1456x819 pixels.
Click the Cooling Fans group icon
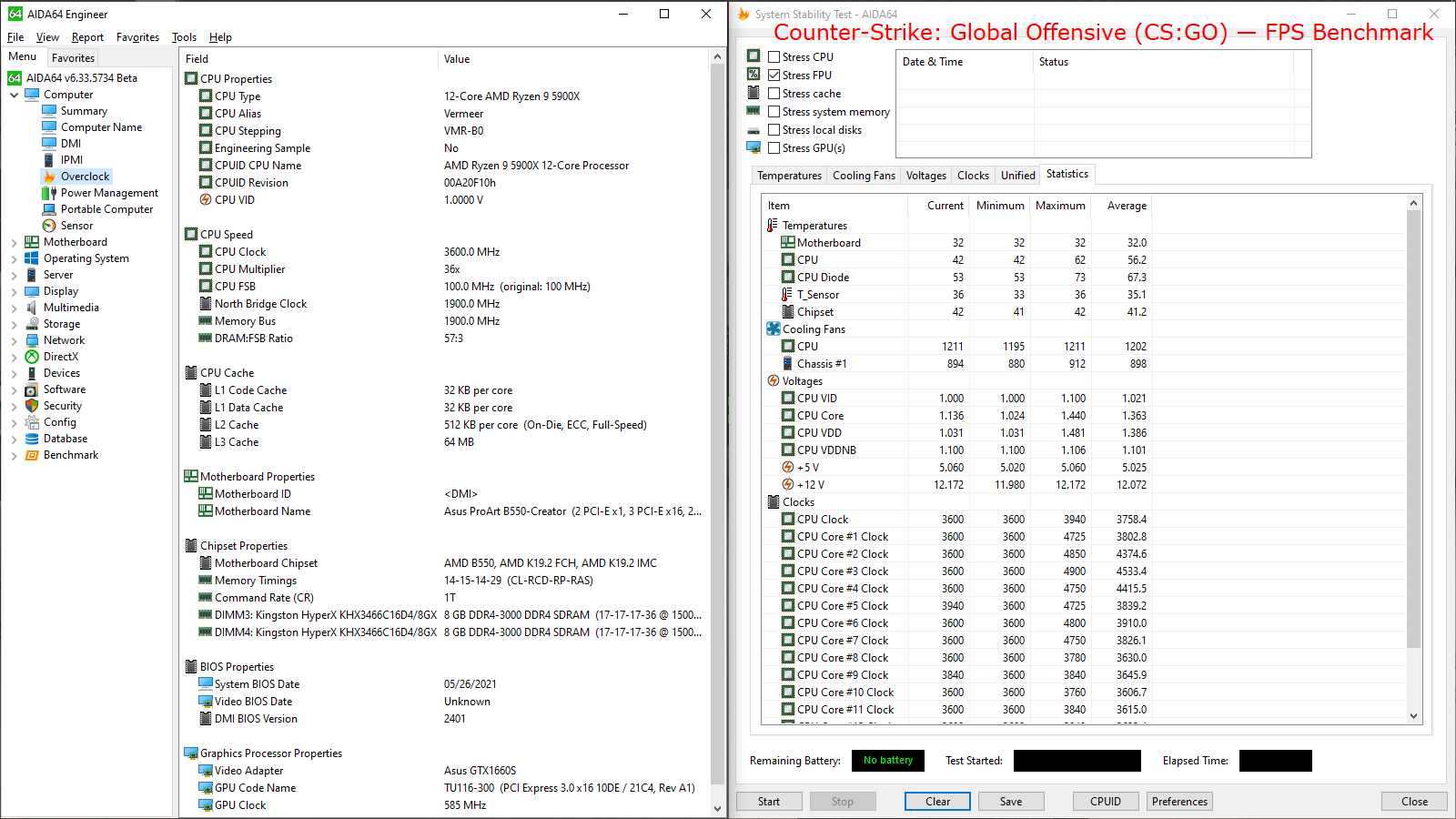tap(773, 329)
